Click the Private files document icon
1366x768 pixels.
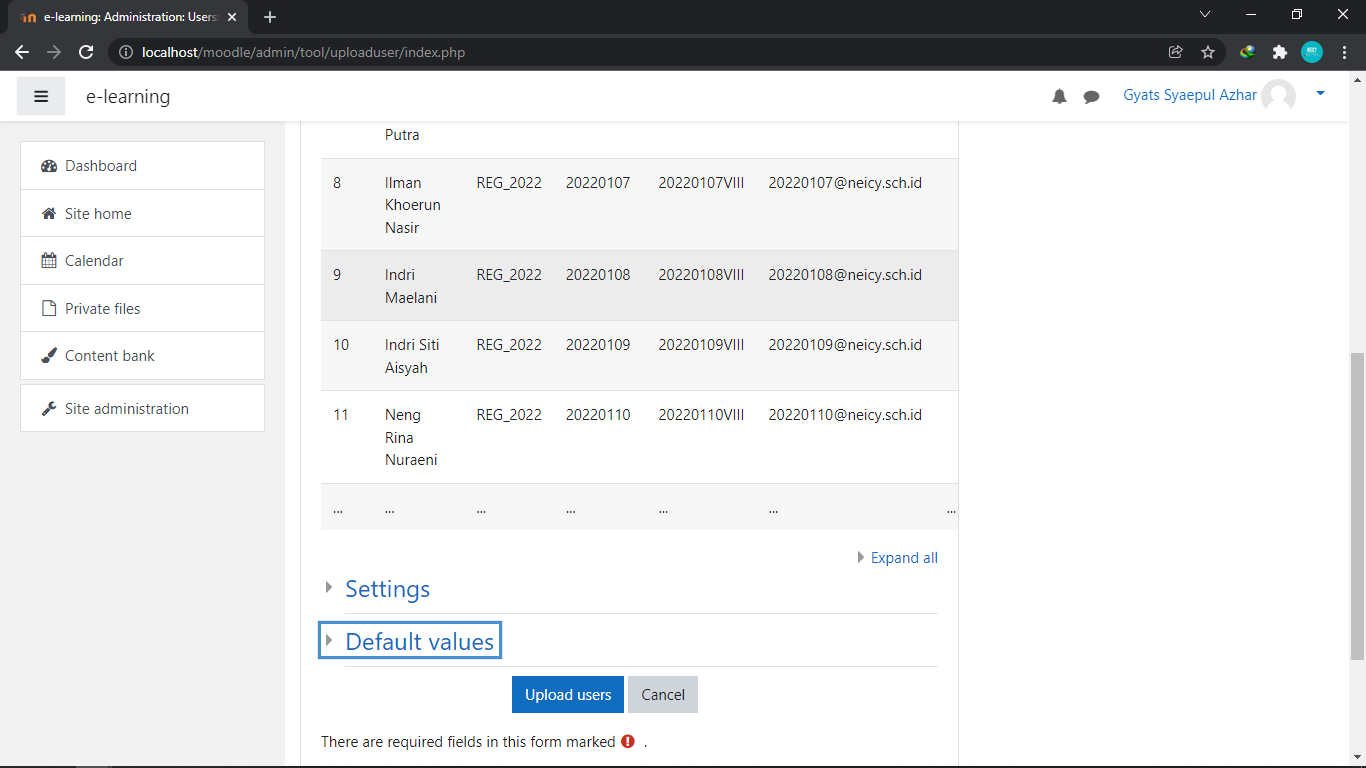pyautogui.click(x=49, y=308)
